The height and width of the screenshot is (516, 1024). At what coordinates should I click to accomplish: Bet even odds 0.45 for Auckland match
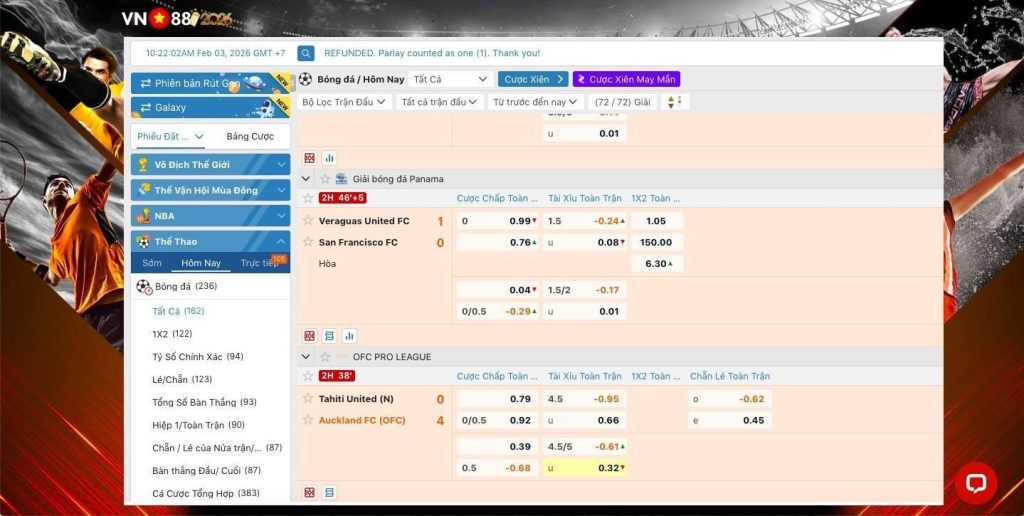pos(729,420)
